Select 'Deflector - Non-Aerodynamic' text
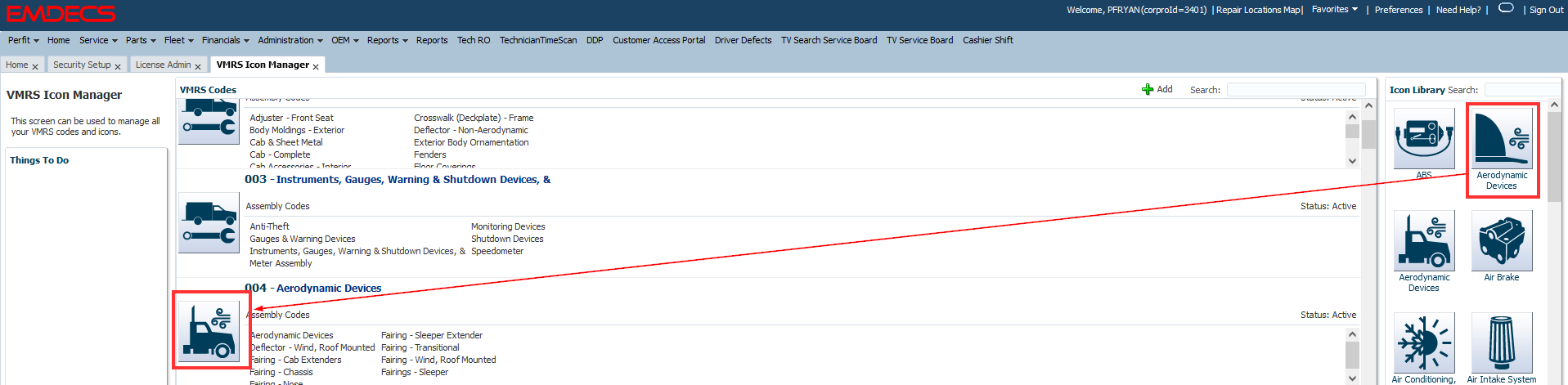 [x=471, y=130]
